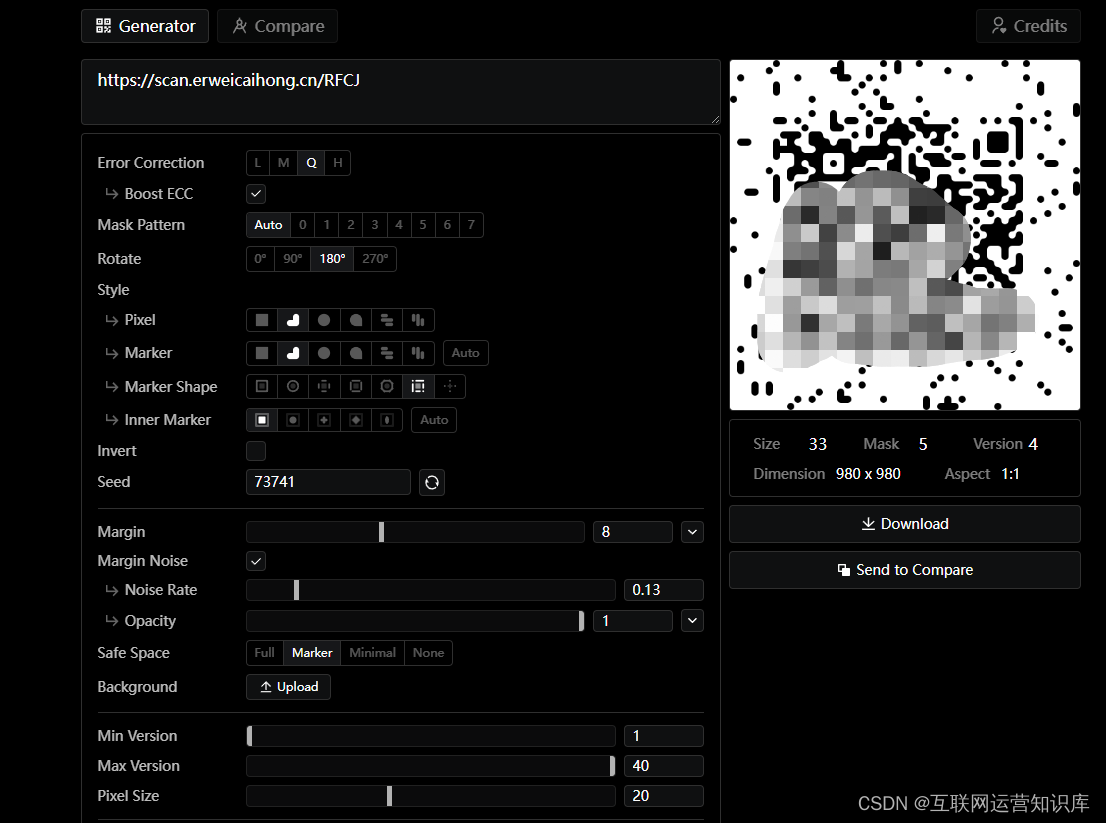This screenshot has width=1106, height=823.
Task: Switch to the Generator tab
Action: tap(145, 26)
